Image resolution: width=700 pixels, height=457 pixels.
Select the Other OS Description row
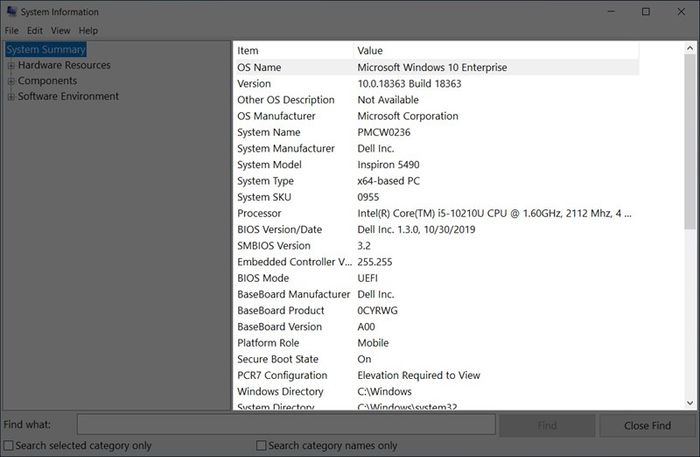[436, 100]
